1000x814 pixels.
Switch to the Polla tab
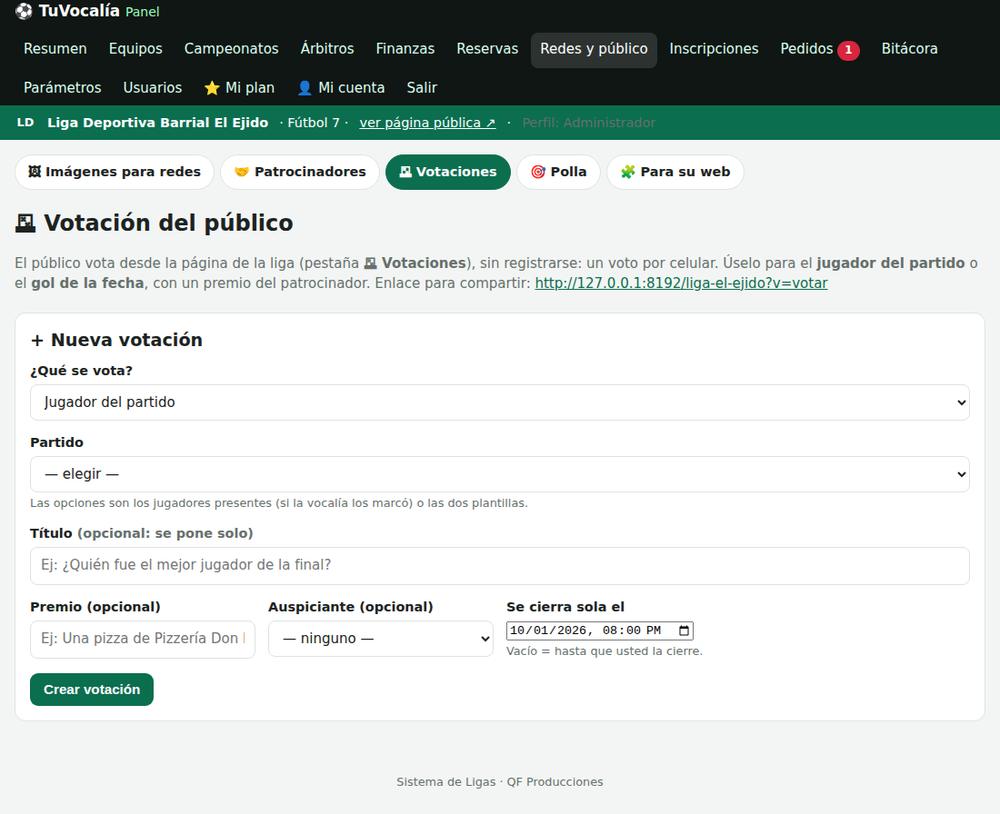[559, 172]
